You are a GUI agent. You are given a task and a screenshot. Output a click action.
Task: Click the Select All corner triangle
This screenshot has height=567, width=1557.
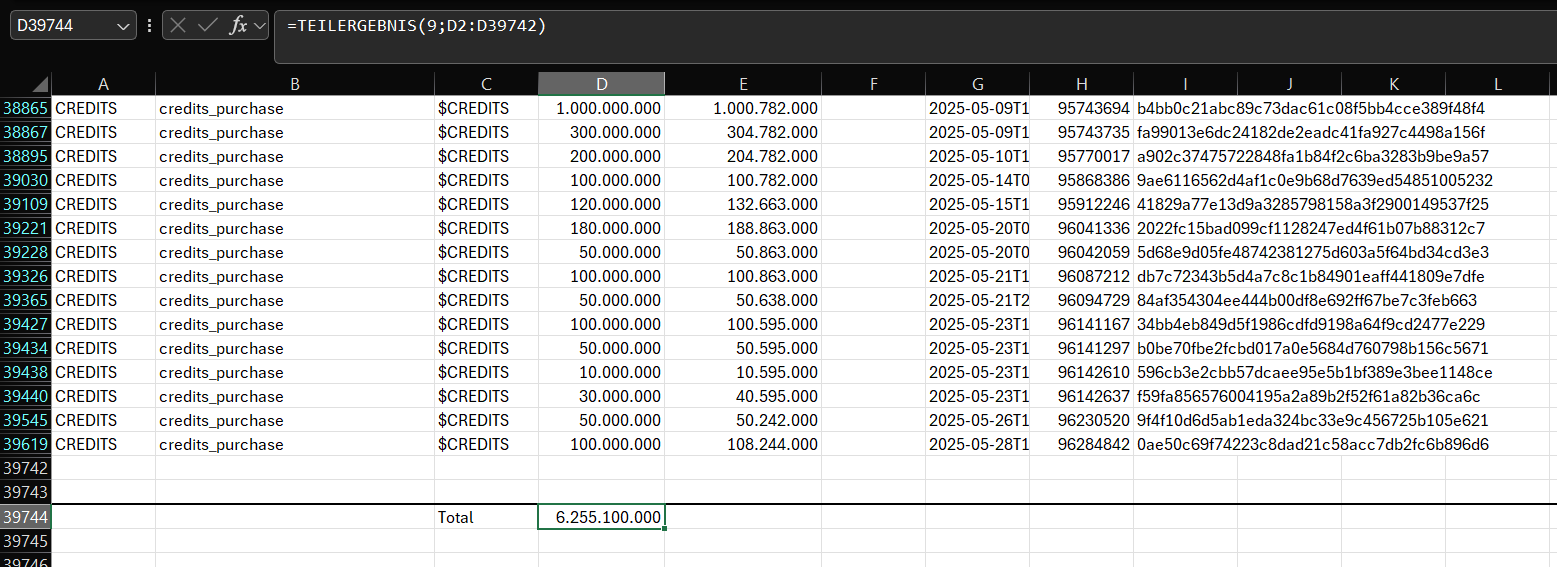[40, 85]
